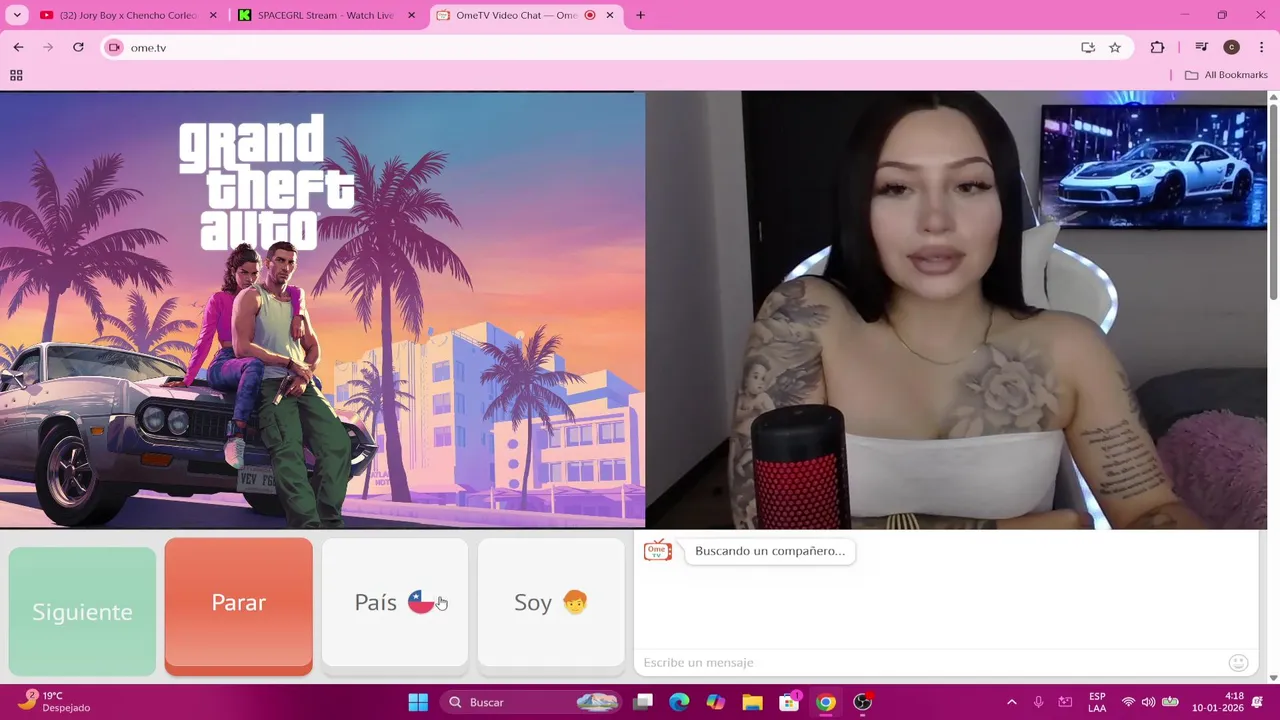Viewport: 1280px width, 720px height.
Task: Open the Chrome three-dot menu
Action: click(x=1262, y=47)
